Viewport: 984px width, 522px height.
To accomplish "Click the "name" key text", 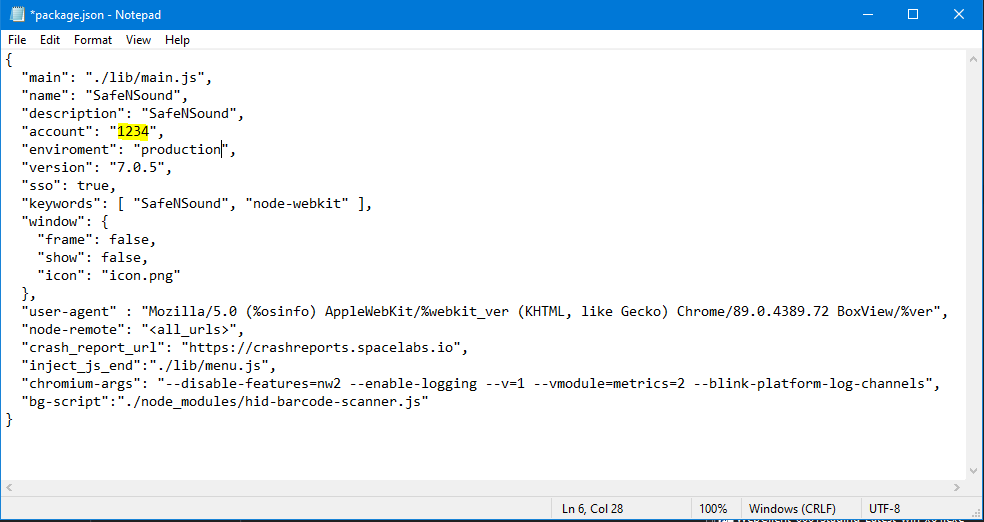I will point(45,96).
